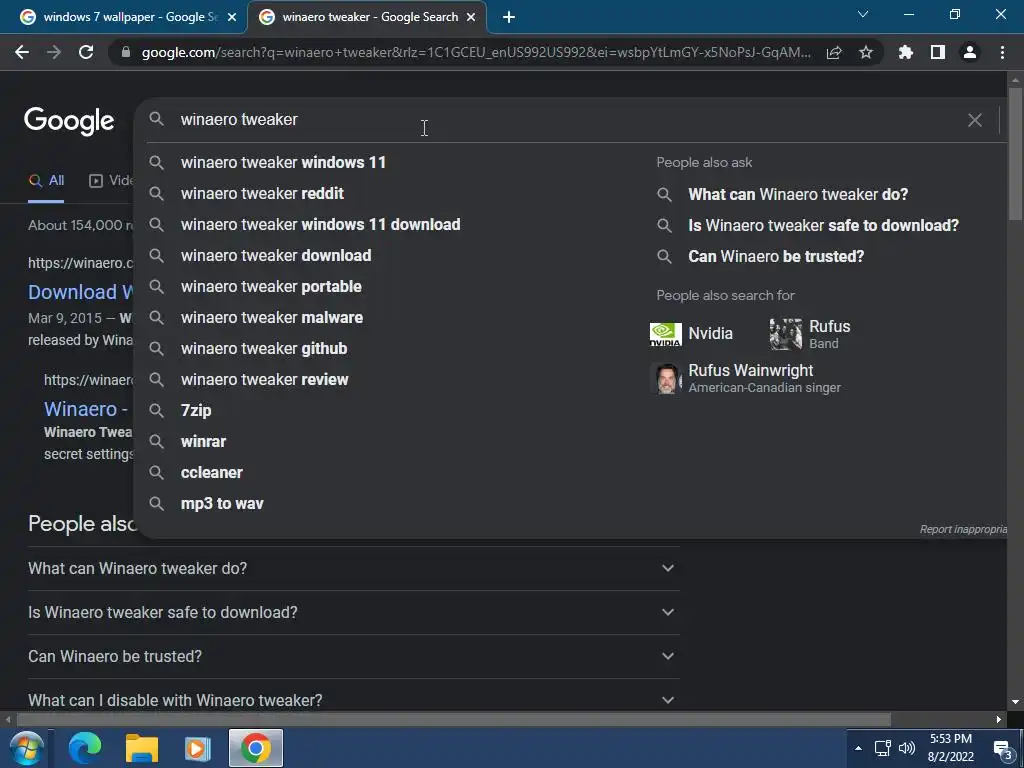1024x768 pixels.
Task: Show hidden system tray icons
Action: coord(858,748)
